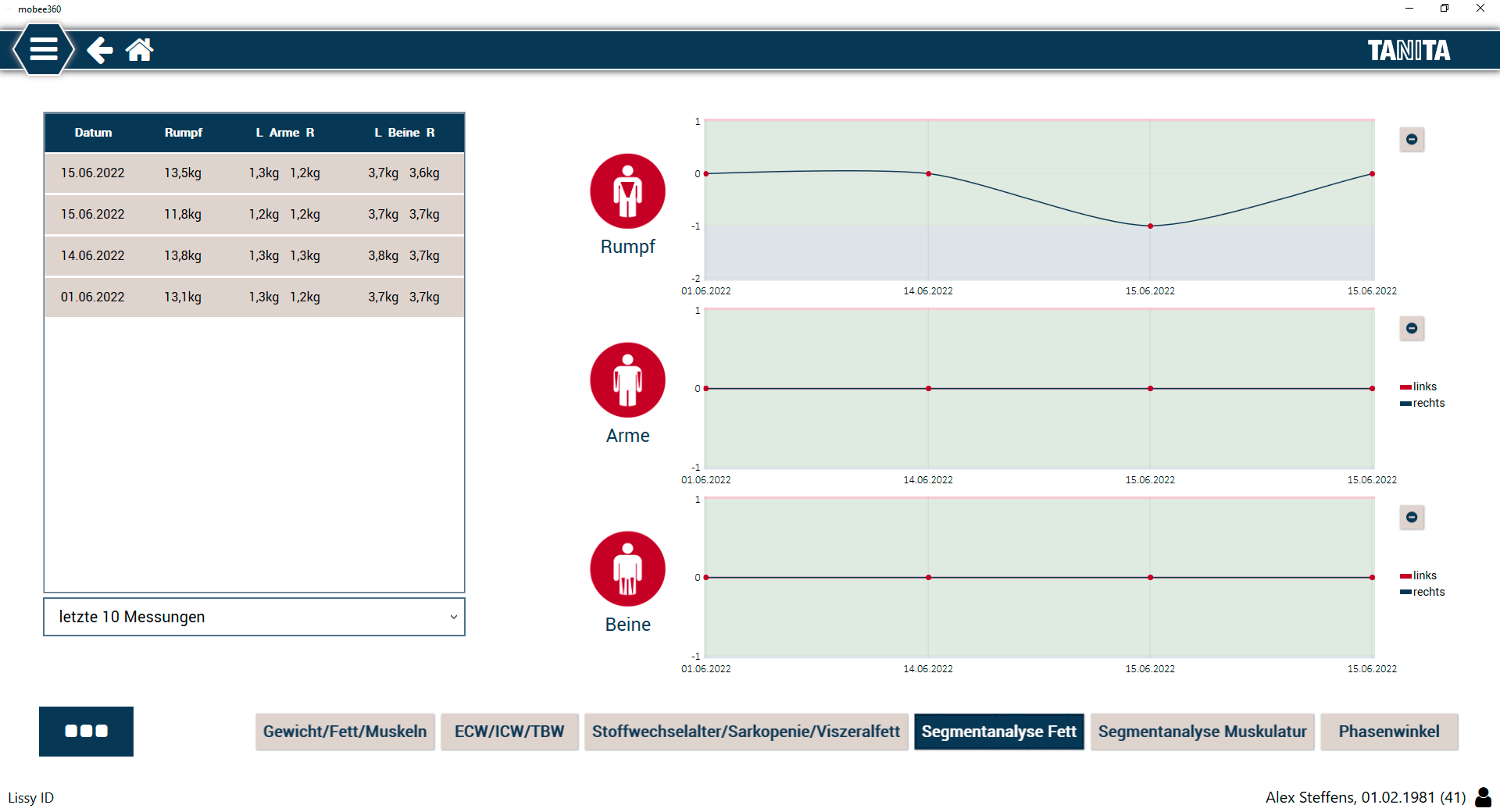This screenshot has width=1500, height=812.
Task: Select the Beine body segment icon
Action: [x=627, y=569]
